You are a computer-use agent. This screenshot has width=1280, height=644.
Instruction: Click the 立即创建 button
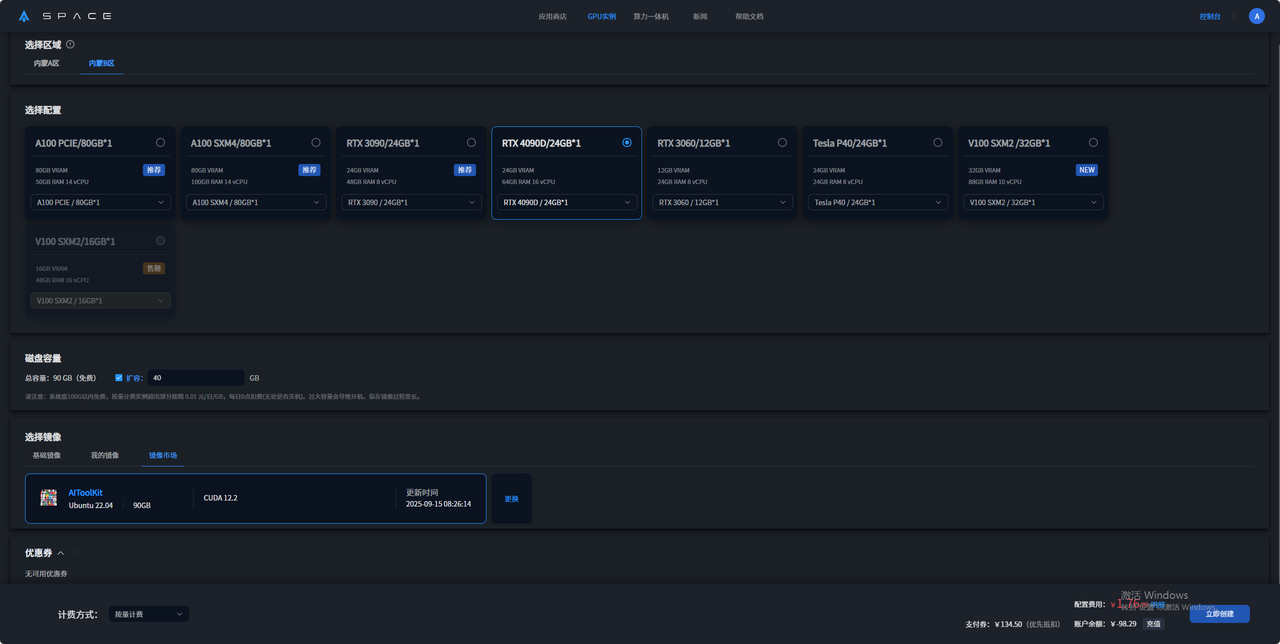click(x=1219, y=614)
